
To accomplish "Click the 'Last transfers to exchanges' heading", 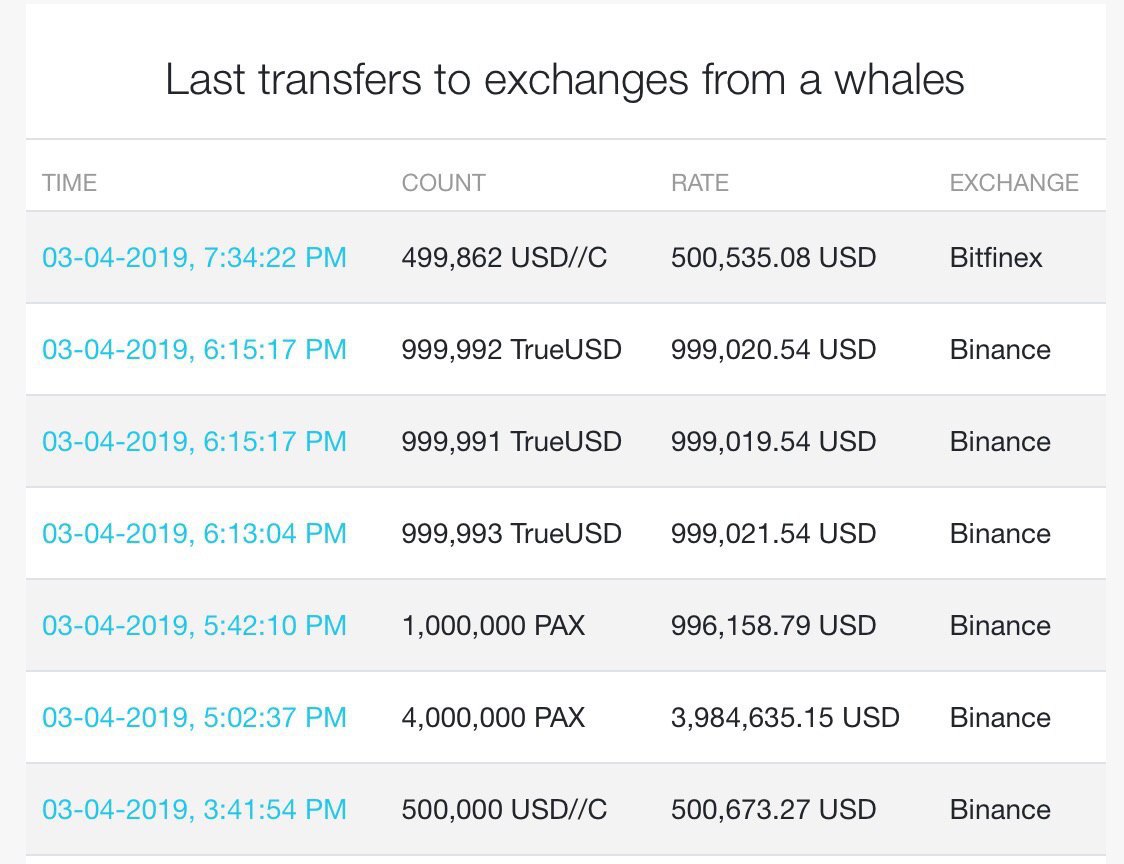I will click(565, 80).
